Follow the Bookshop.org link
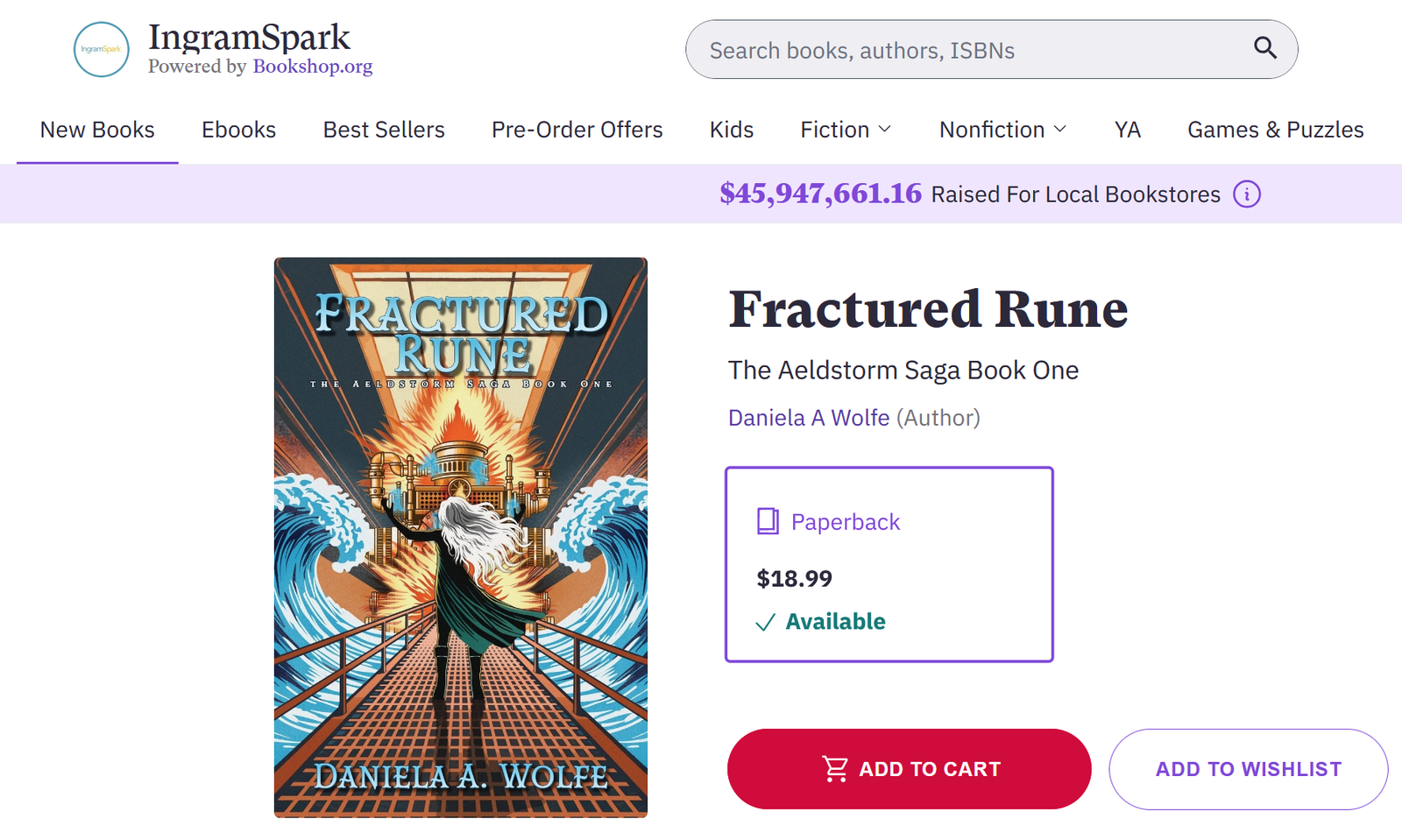1402x840 pixels. point(313,67)
